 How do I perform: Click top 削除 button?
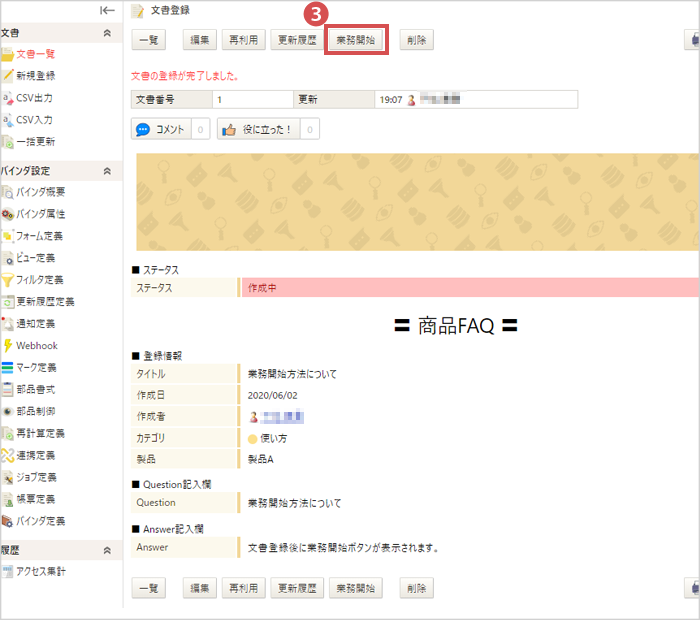click(x=417, y=40)
